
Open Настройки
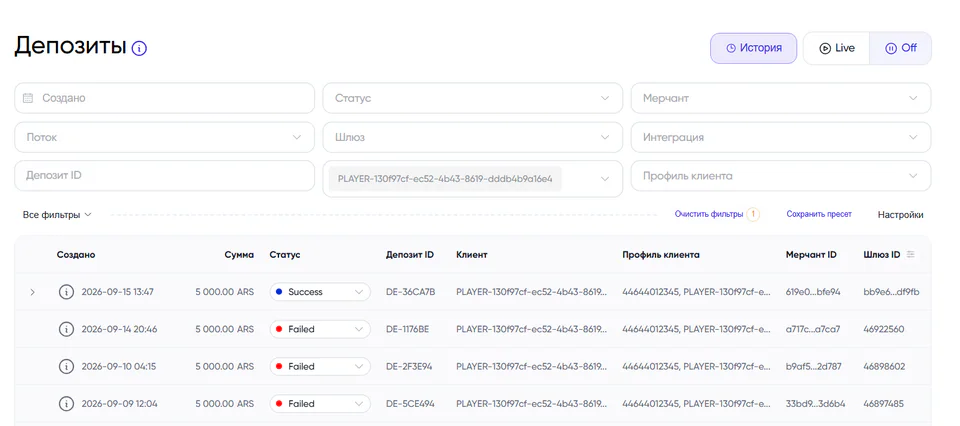pyautogui.click(x=901, y=215)
